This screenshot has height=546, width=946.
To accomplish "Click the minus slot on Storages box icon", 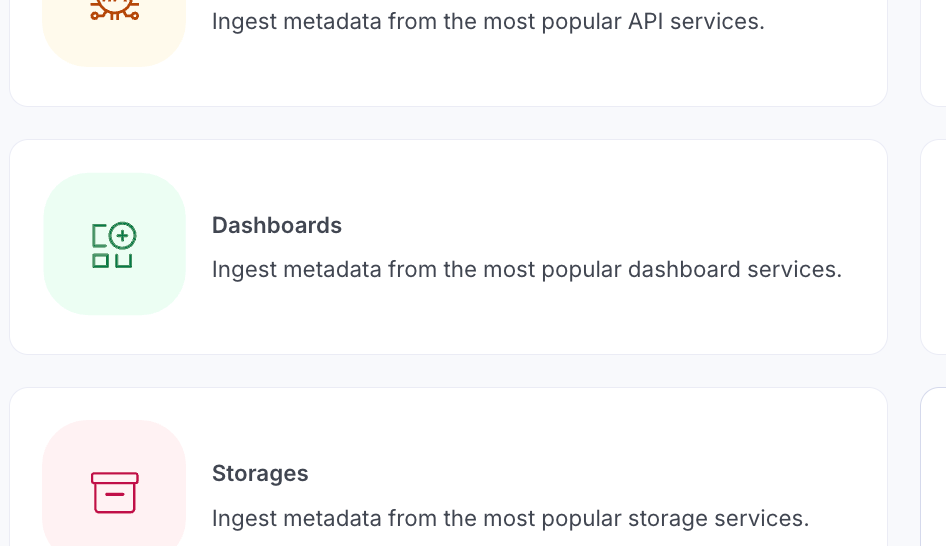I will tap(114, 496).
